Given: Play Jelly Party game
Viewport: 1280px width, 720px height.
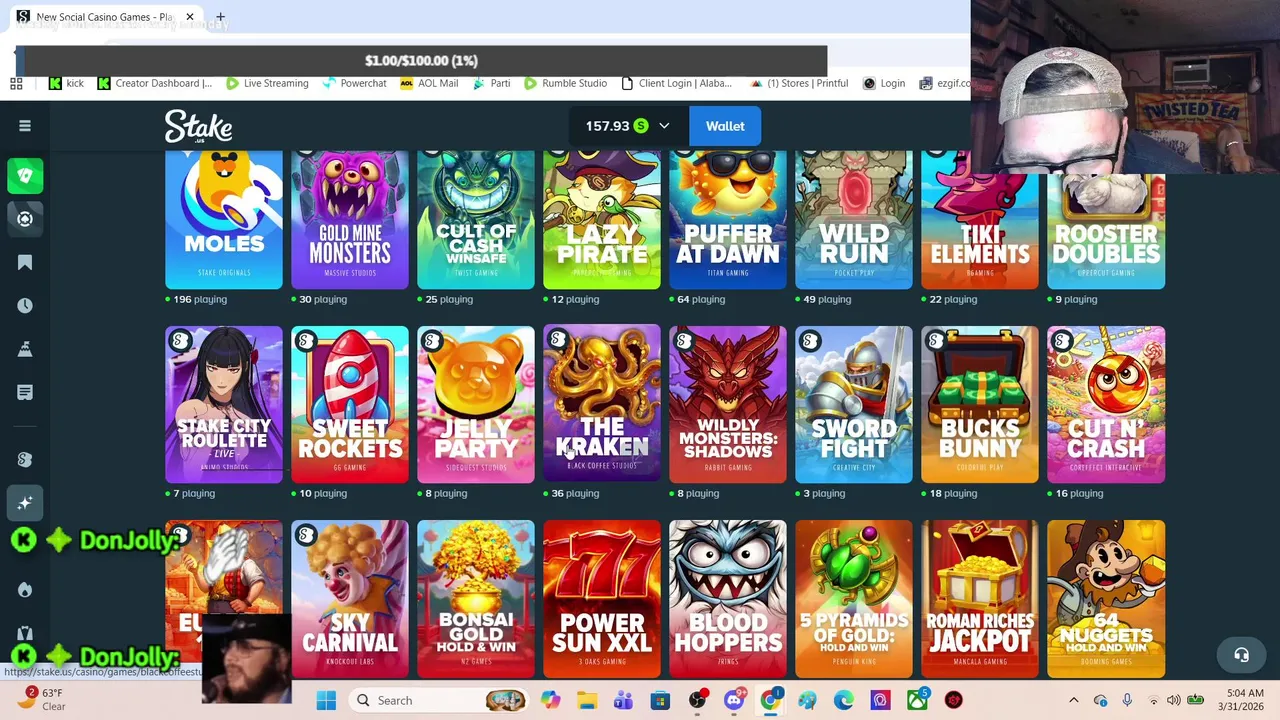Looking at the screenshot, I should [476, 404].
